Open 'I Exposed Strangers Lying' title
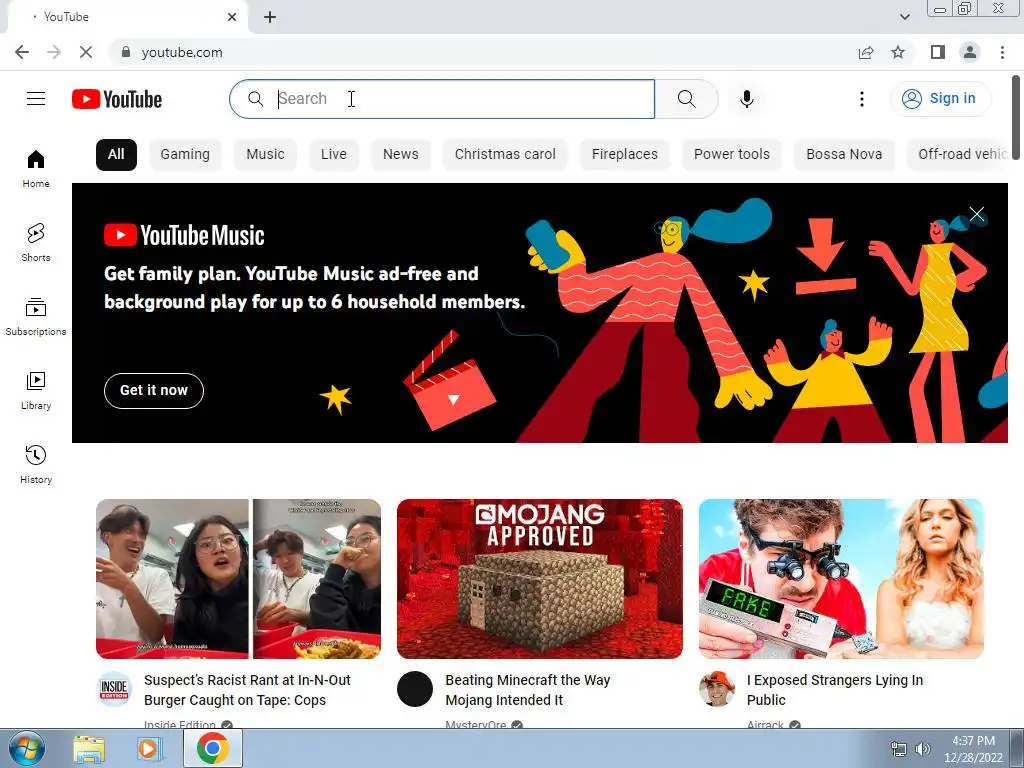The image size is (1024, 768). (835, 690)
